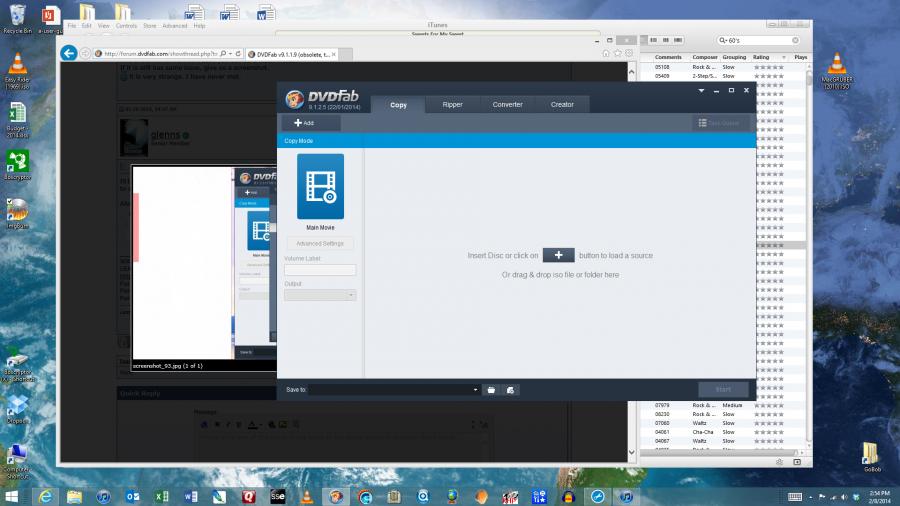Screen dimensions: 900x506
Task: Open the on-screen keyboard tray icon
Action: coord(795,497)
